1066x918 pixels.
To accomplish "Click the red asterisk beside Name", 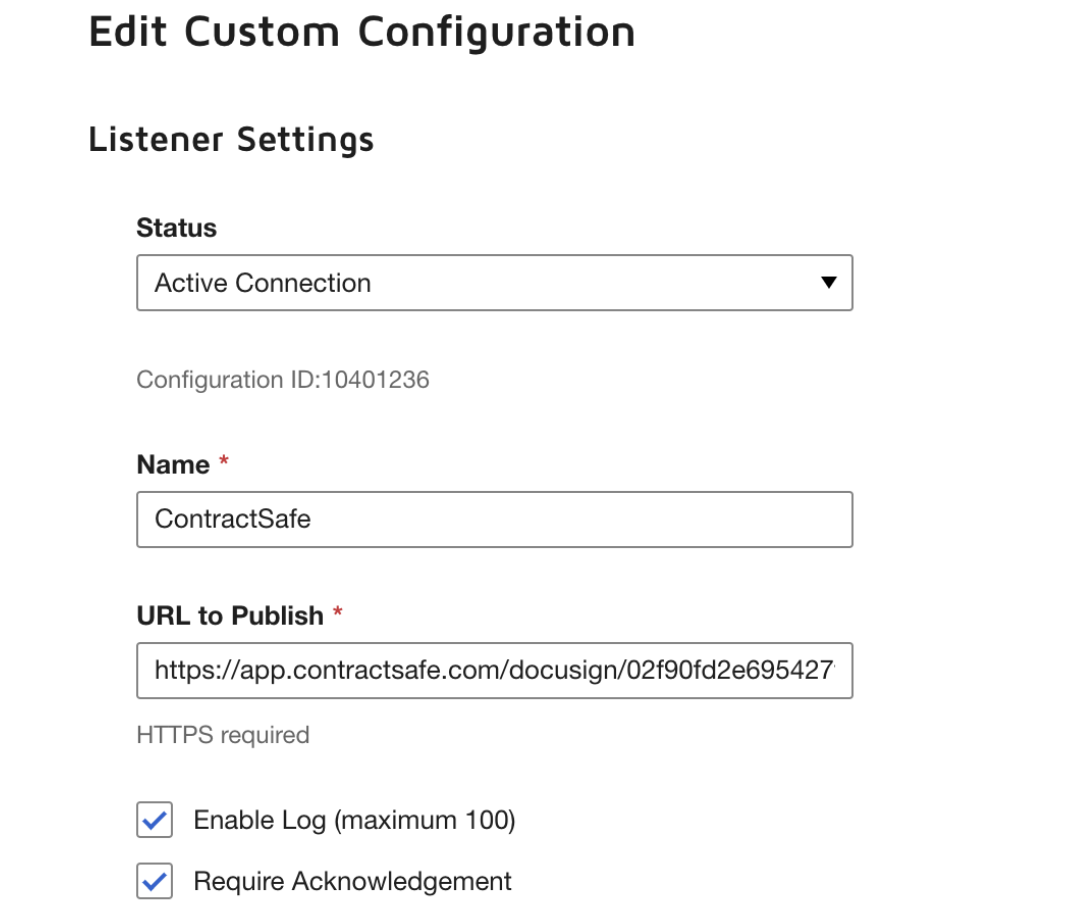I will (222, 462).
